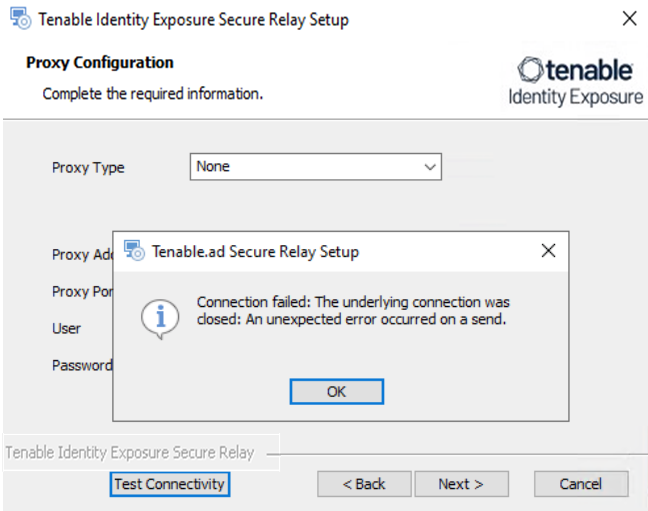Viewport: 648px width, 511px height.
Task: Click the blue information icon in the dialog
Action: (x=160, y=319)
